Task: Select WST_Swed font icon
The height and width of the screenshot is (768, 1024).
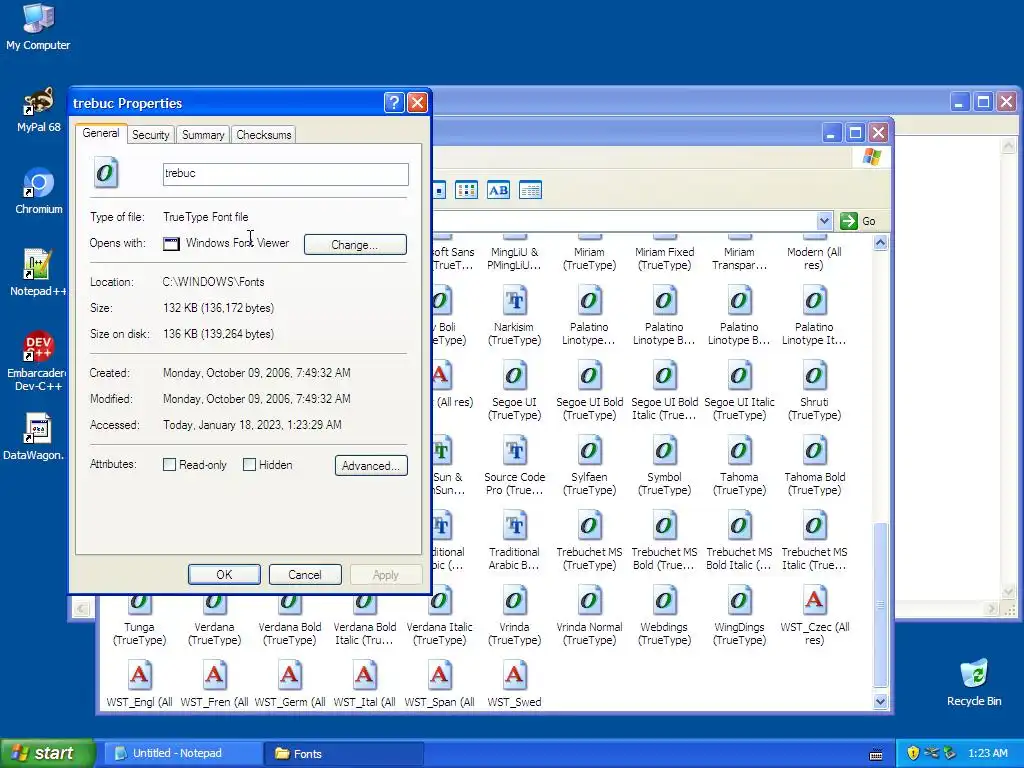Action: pos(515,684)
